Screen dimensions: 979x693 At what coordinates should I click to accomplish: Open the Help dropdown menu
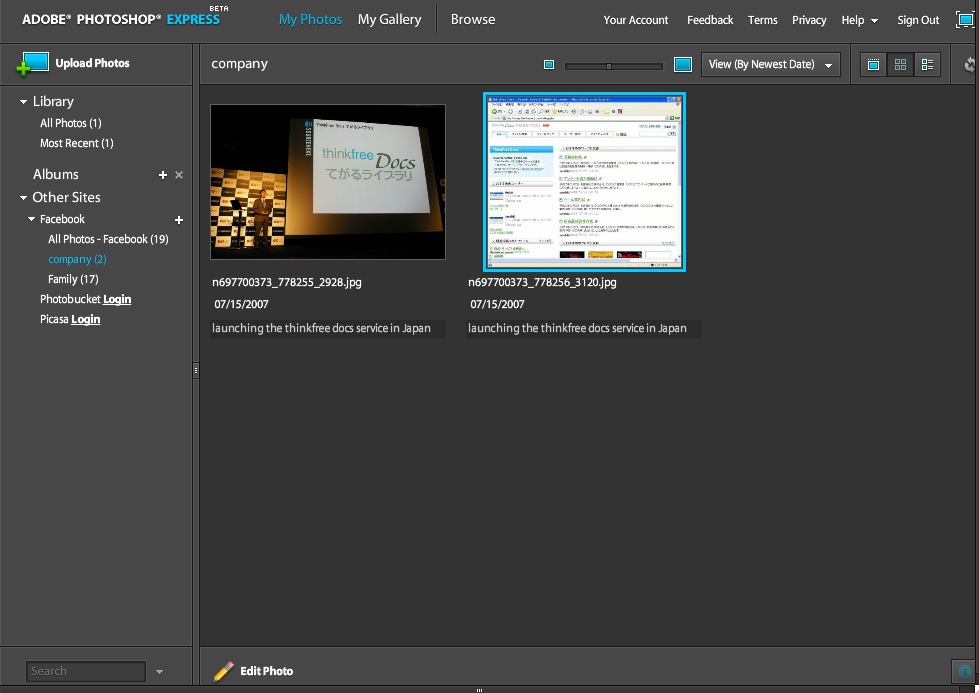(x=860, y=20)
